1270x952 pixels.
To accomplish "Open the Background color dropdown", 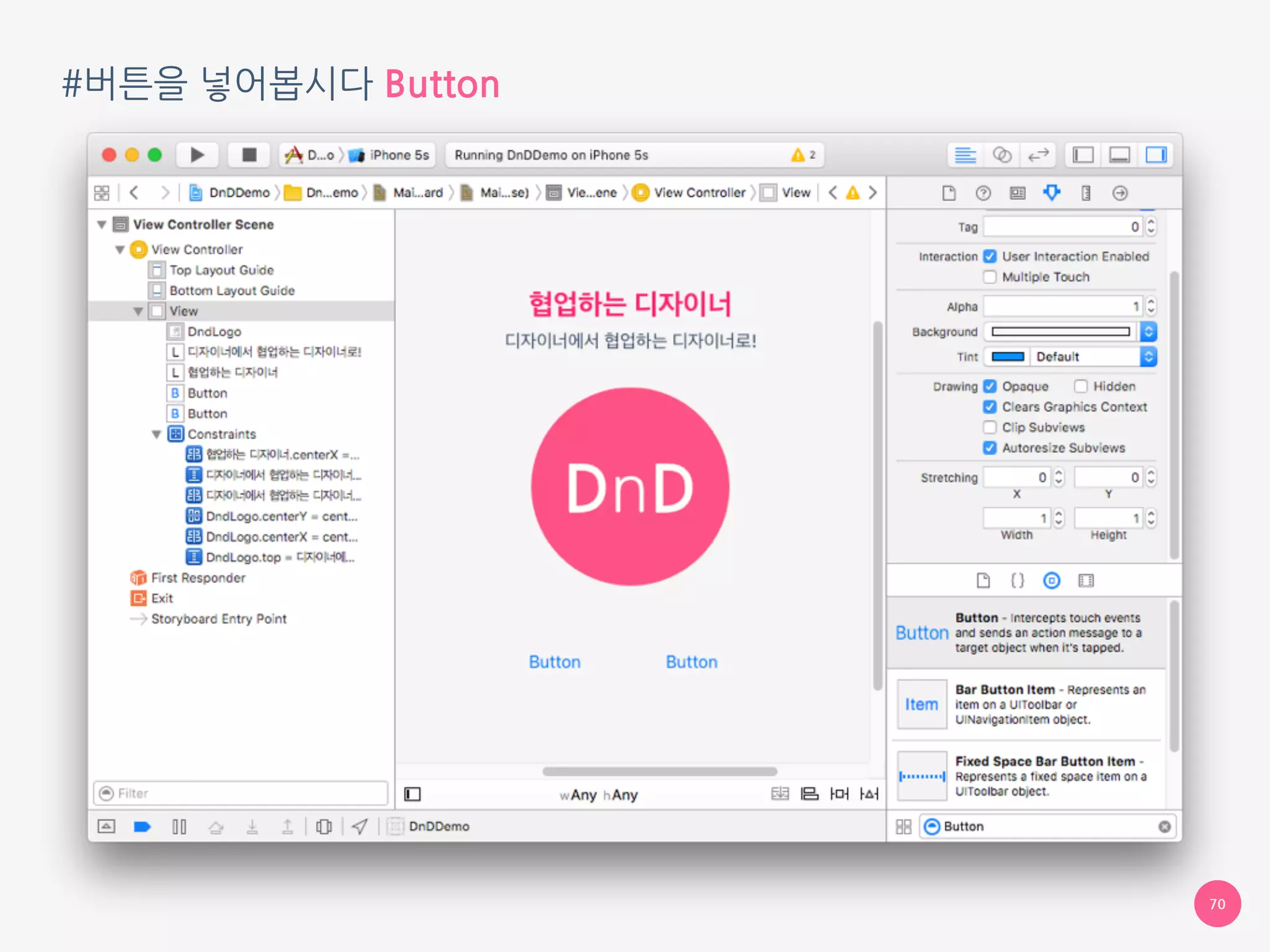I will (1148, 332).
